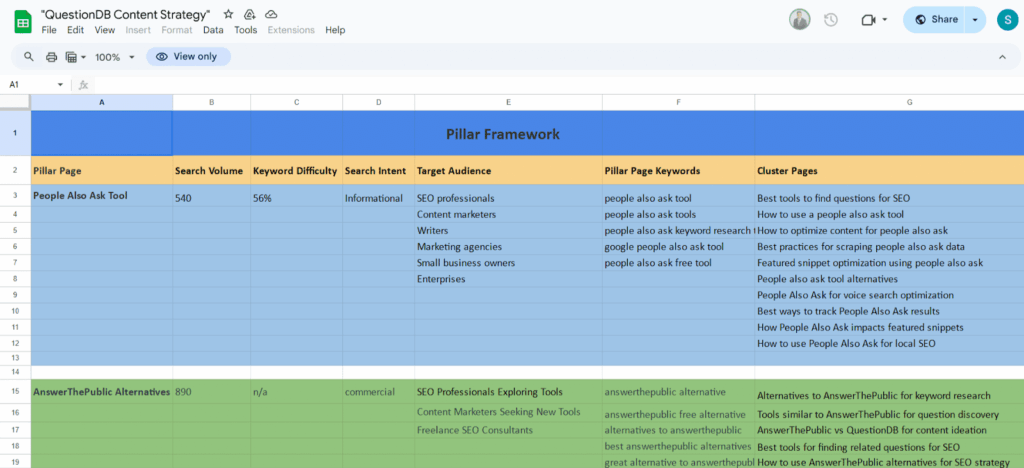Select the cell with value 890
Image resolution: width=1024 pixels, height=468 pixels.
pyautogui.click(x=212, y=392)
